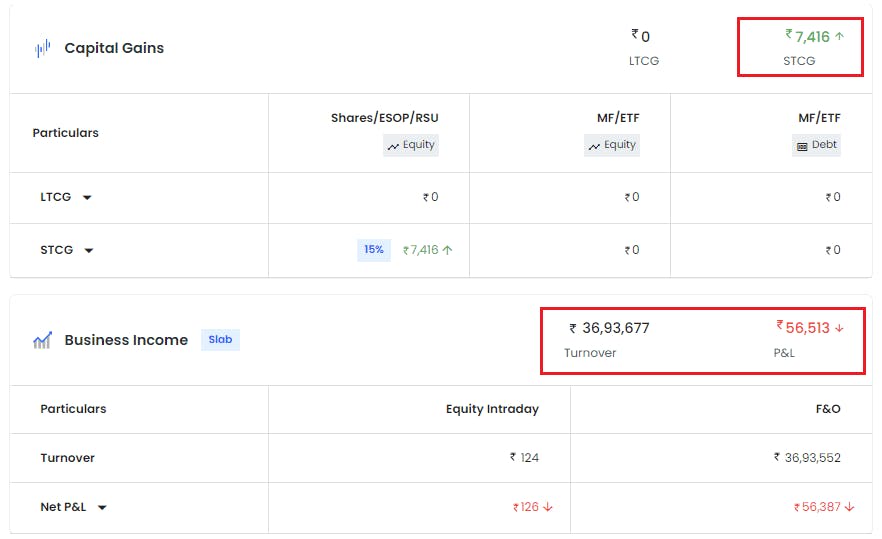The height and width of the screenshot is (539, 882).
Task: Expand the Net P&L row dropdown arrow
Action: (102, 507)
